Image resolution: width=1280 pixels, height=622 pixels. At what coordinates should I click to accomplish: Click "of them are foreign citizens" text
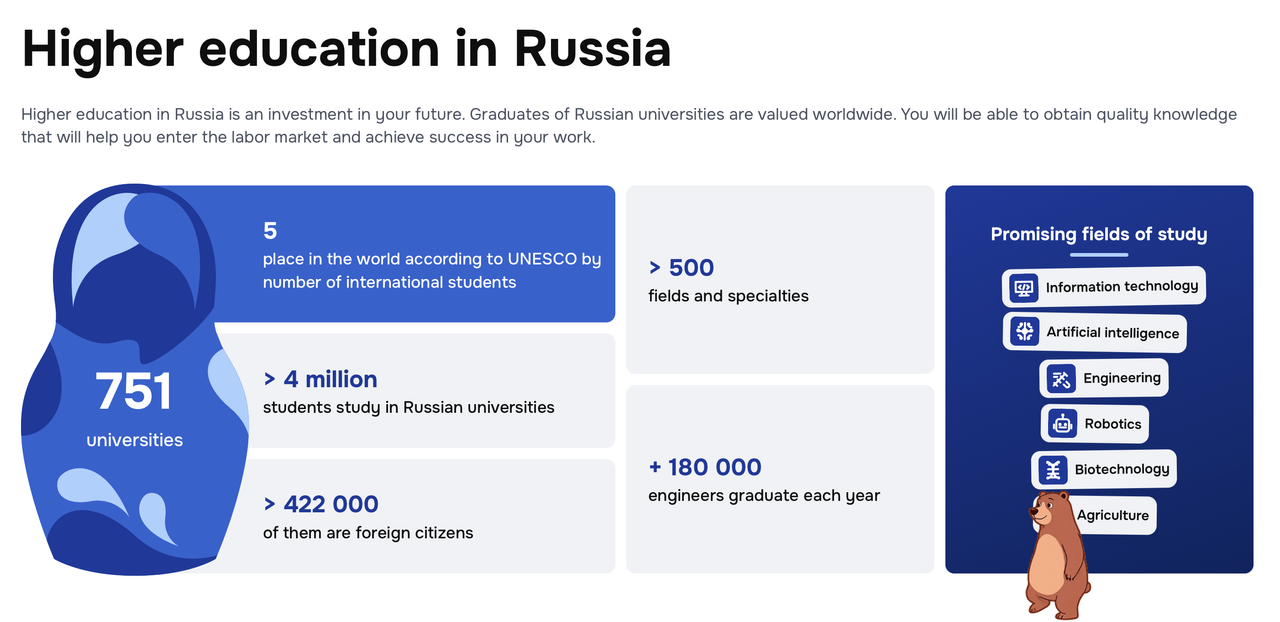pyautogui.click(x=368, y=533)
